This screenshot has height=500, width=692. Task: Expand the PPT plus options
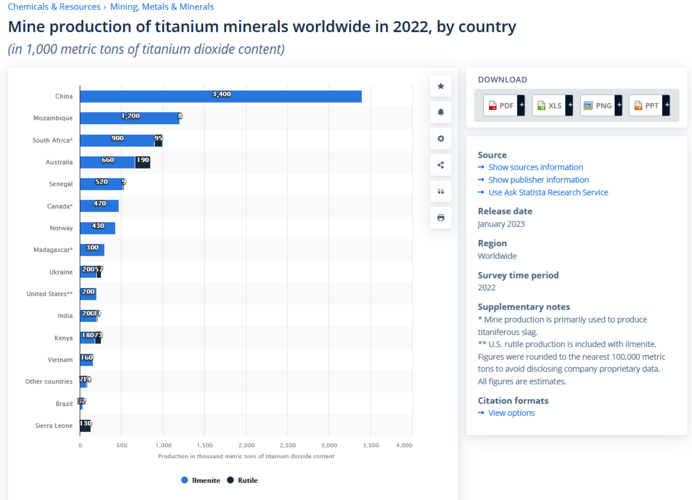pos(666,105)
